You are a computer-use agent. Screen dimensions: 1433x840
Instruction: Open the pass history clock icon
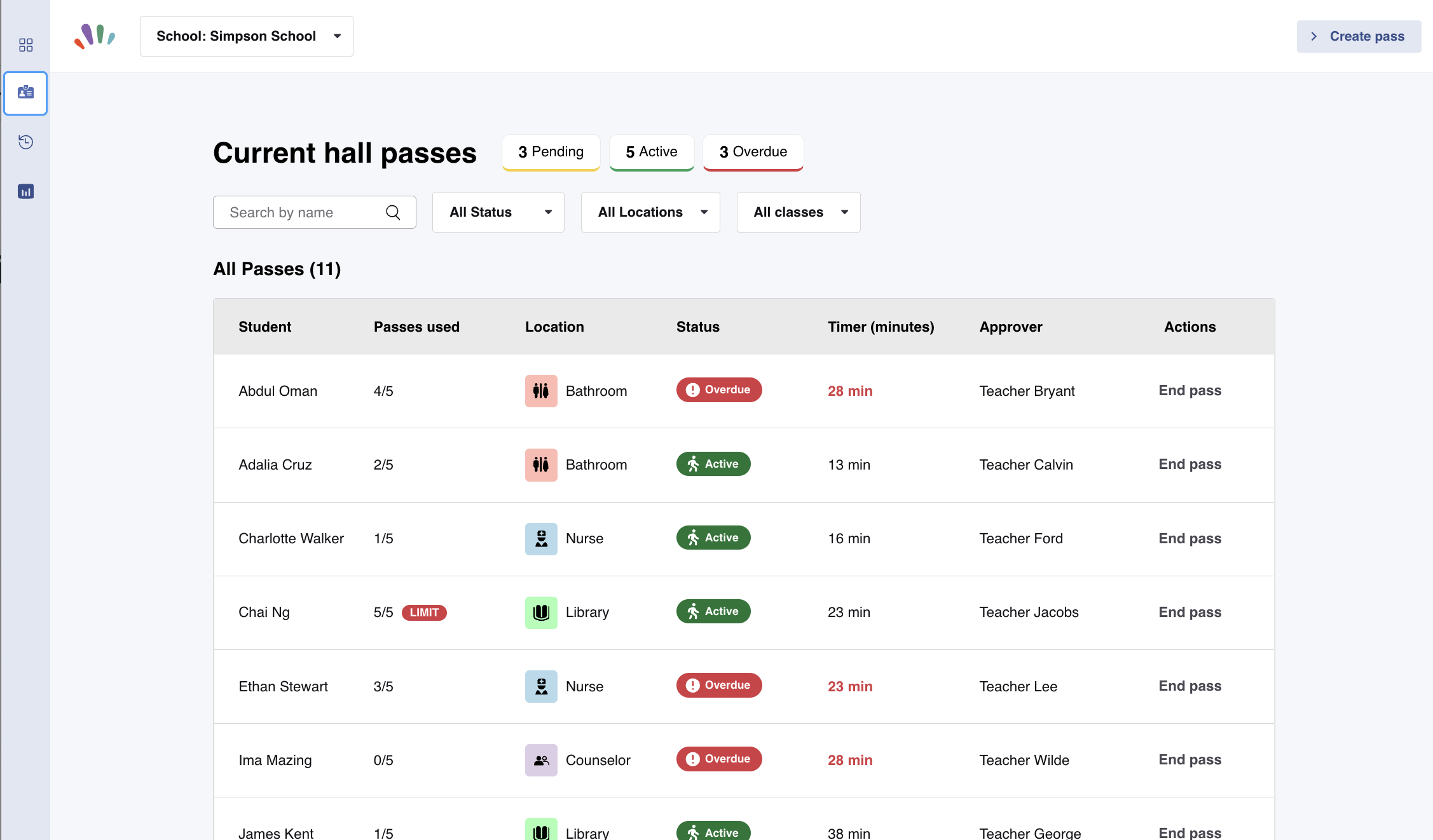click(25, 142)
